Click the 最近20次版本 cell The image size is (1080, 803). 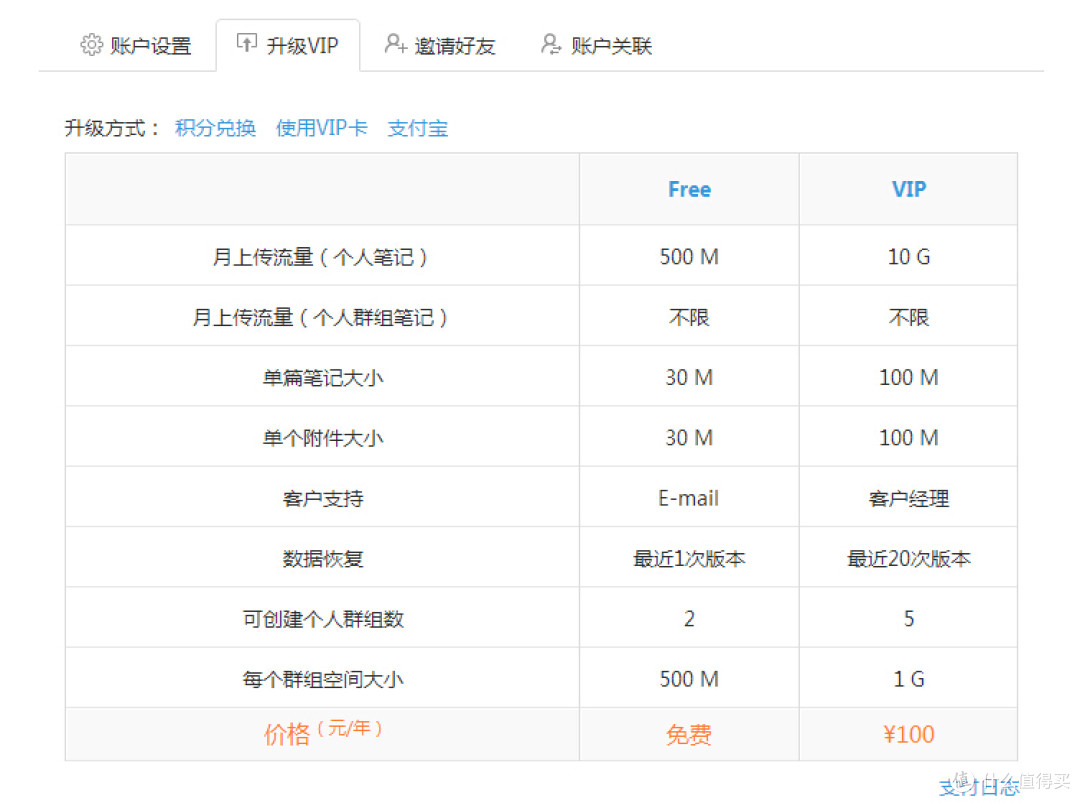pos(909,559)
